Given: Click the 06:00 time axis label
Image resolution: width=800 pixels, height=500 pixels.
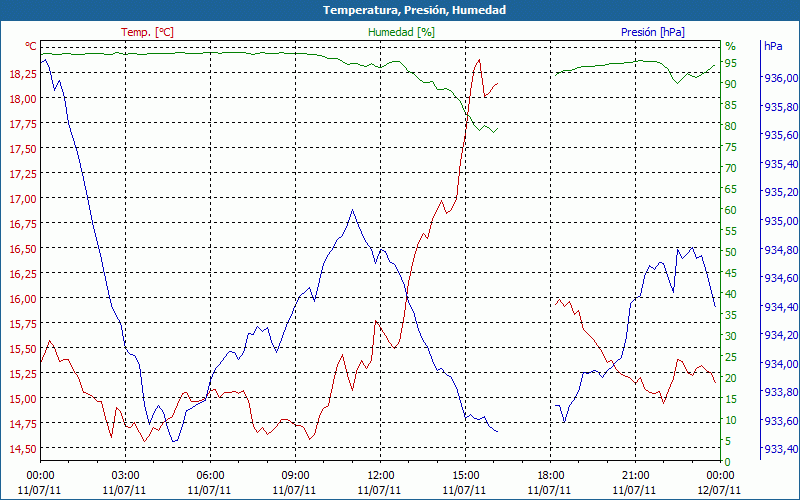Looking at the screenshot, I should pyautogui.click(x=210, y=476).
